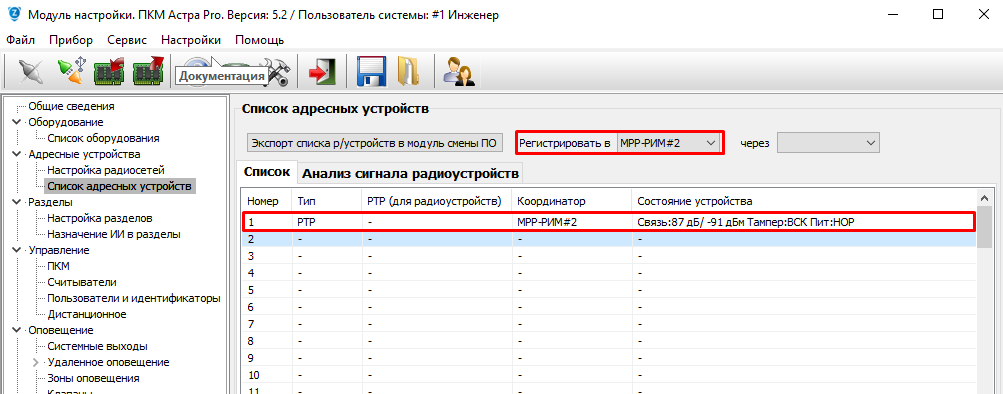The height and width of the screenshot is (394, 1003).
Task: Select Системные выходы in tree
Action: click(98, 346)
